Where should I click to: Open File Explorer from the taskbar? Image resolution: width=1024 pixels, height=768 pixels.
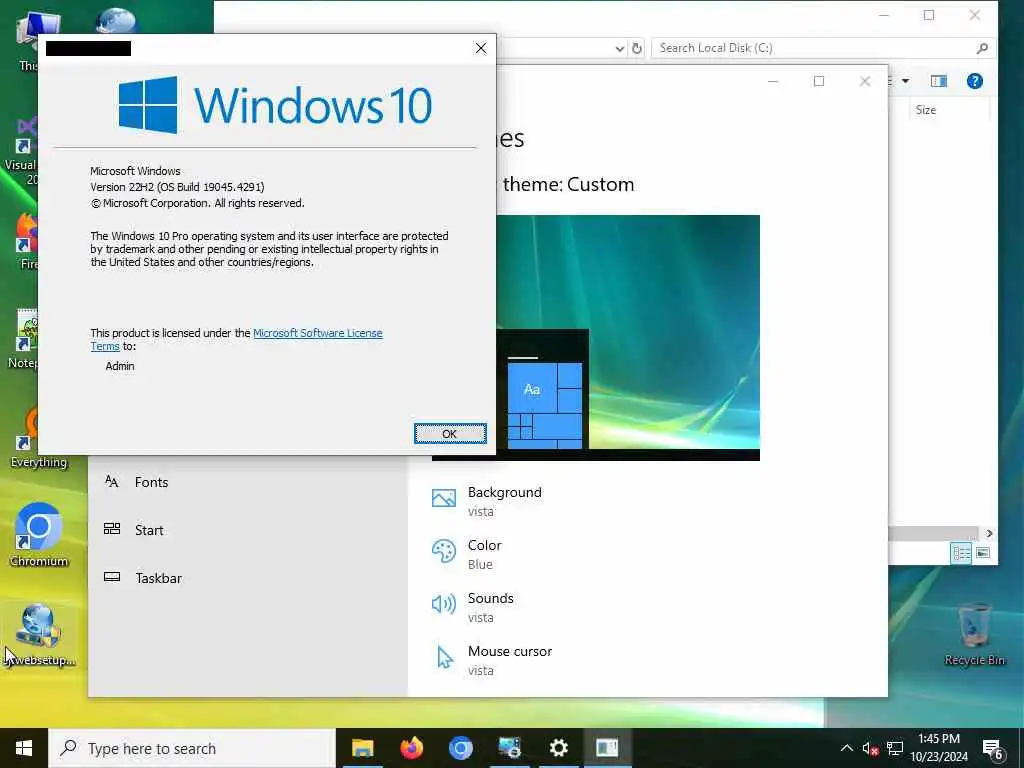pos(362,748)
